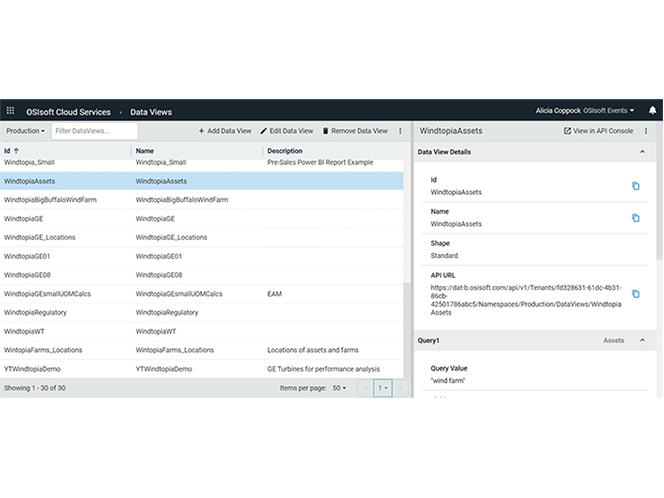
Task: Click 'Locations of assets and farms' description
Action: pos(313,350)
